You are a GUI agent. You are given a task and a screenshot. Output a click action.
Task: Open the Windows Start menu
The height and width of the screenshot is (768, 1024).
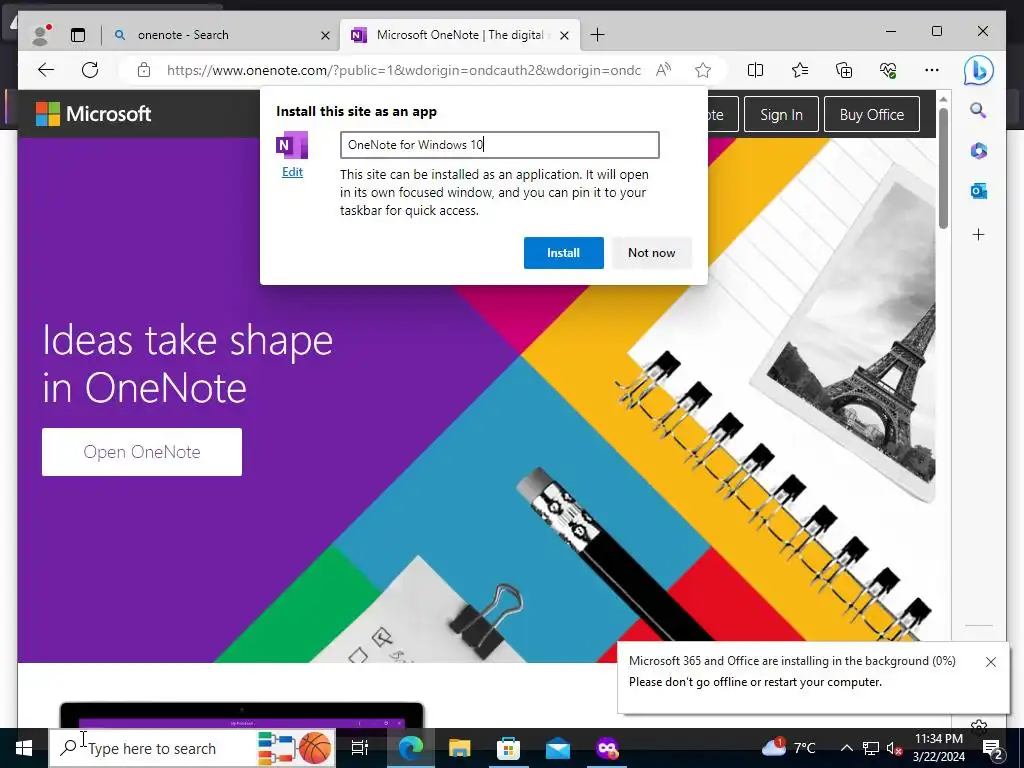[24, 748]
